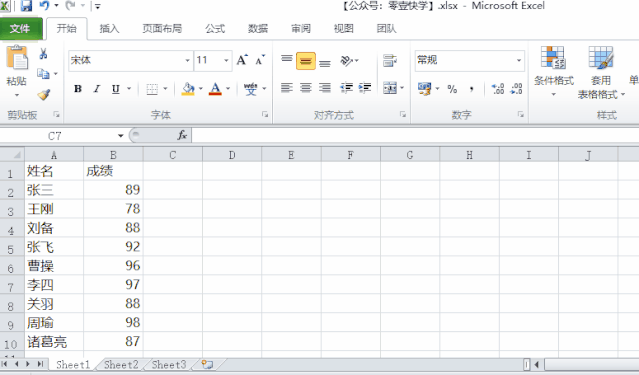Viewport: 639px width, 375px height.
Task: Open the 常规 number format dropdown
Action: [519, 60]
